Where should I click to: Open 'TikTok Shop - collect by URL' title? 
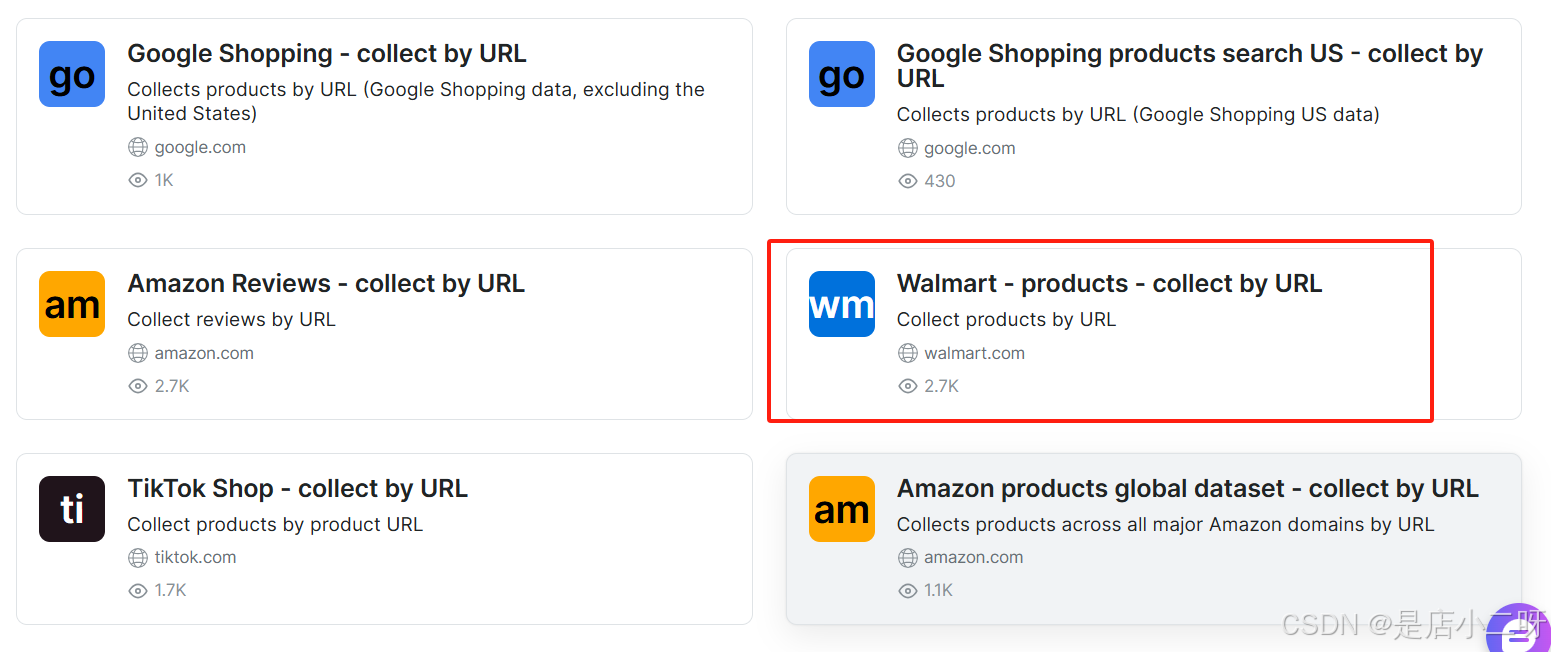(x=297, y=488)
